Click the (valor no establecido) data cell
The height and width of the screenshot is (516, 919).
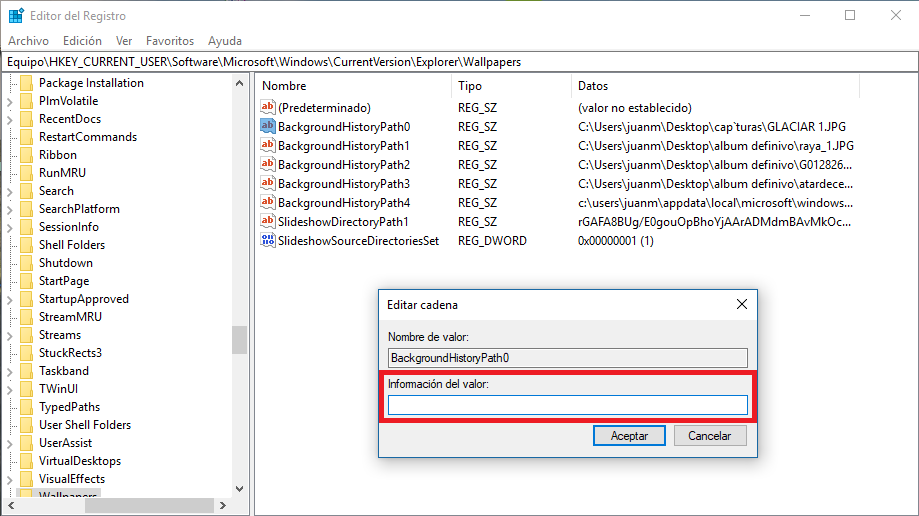[x=635, y=108]
